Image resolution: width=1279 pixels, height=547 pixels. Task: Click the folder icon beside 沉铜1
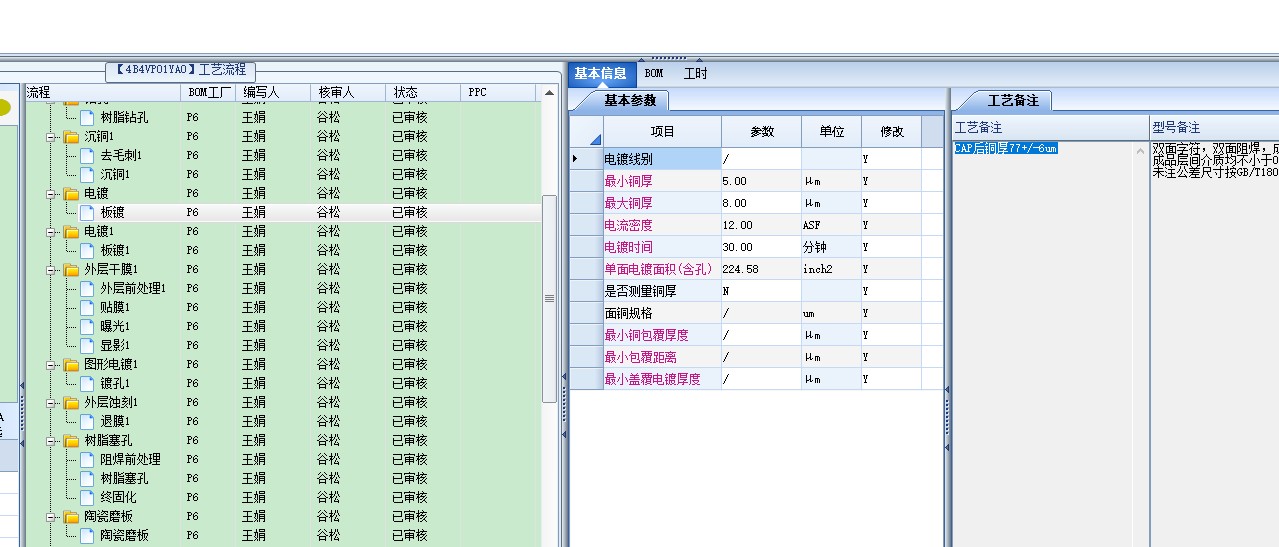(x=71, y=136)
